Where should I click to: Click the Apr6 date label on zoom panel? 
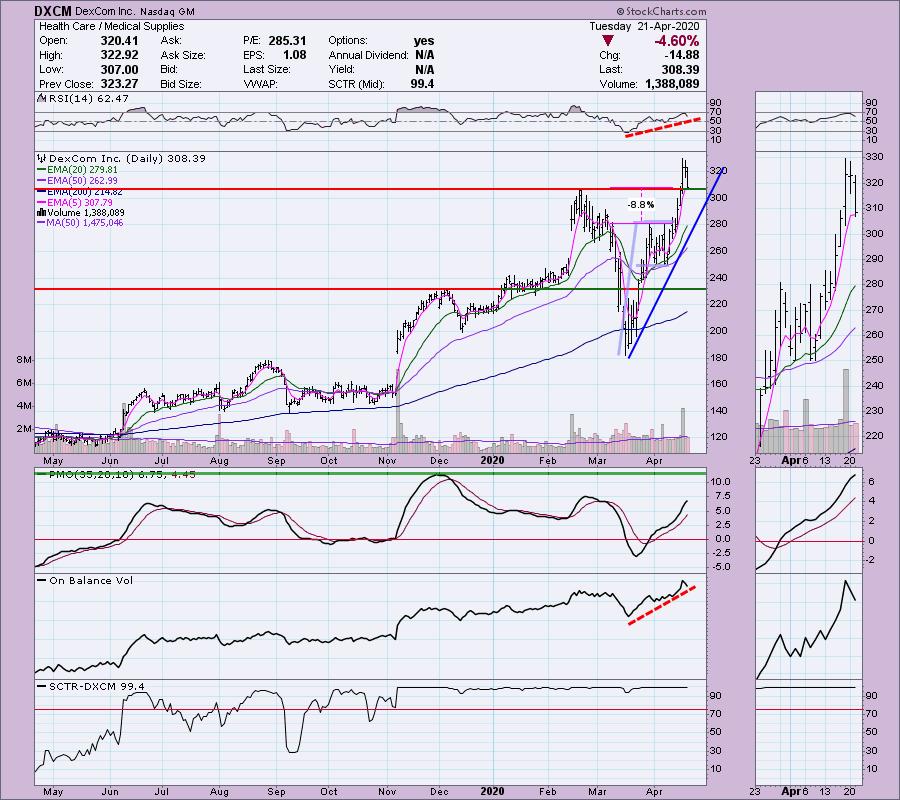pos(795,460)
